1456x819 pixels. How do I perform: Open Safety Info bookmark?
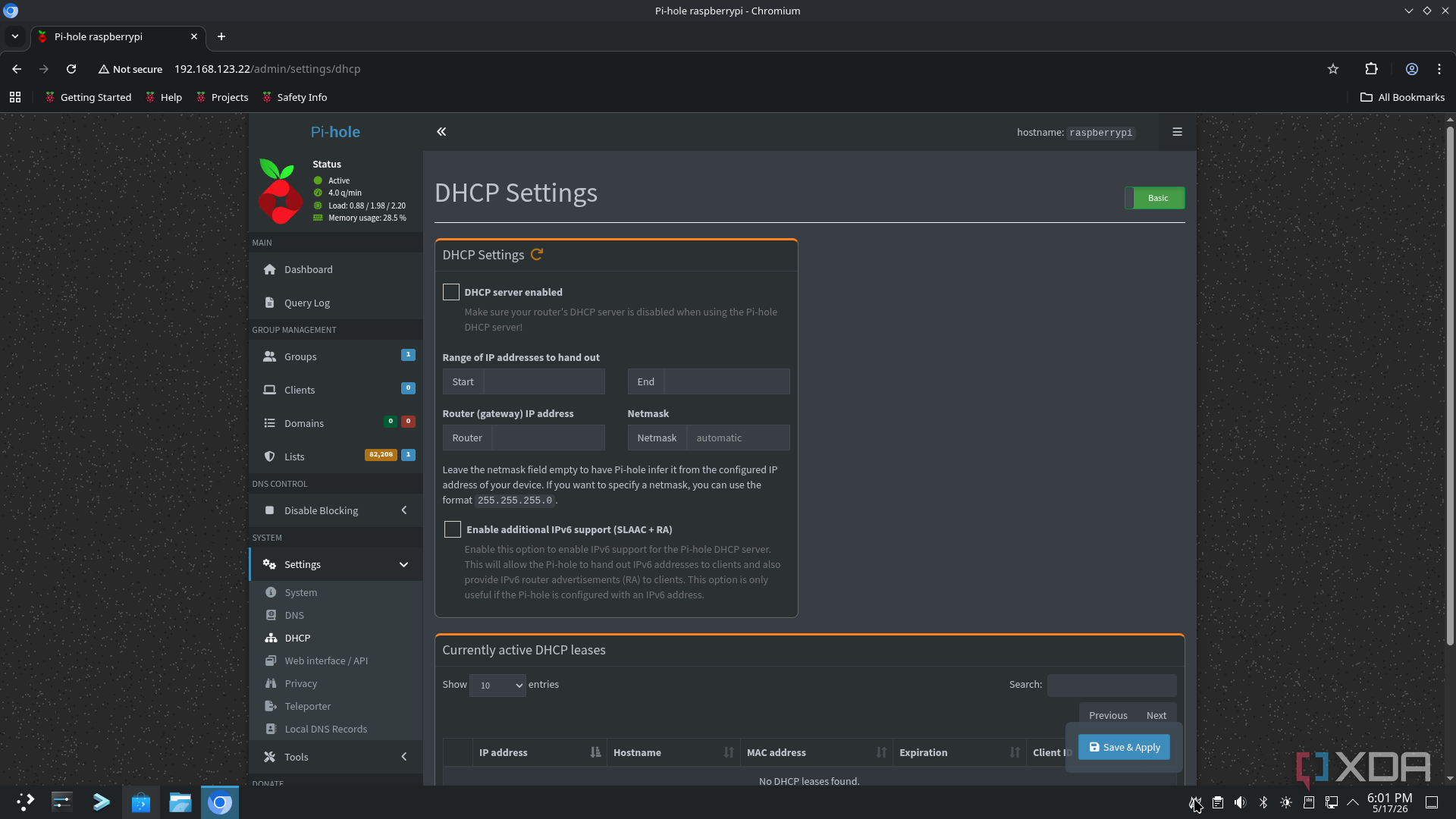pyautogui.click(x=294, y=97)
